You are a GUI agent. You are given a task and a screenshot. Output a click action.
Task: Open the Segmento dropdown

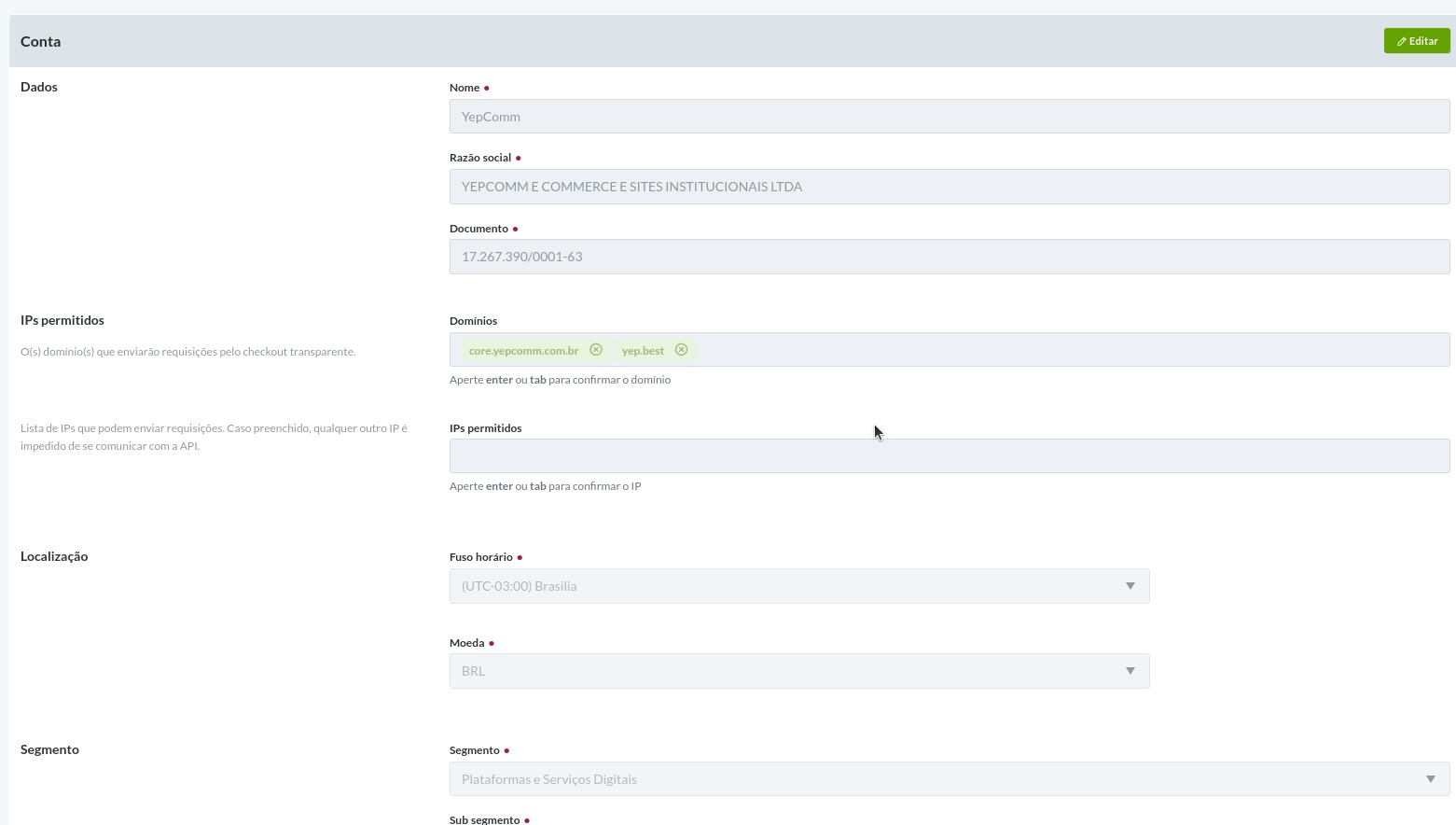950,779
